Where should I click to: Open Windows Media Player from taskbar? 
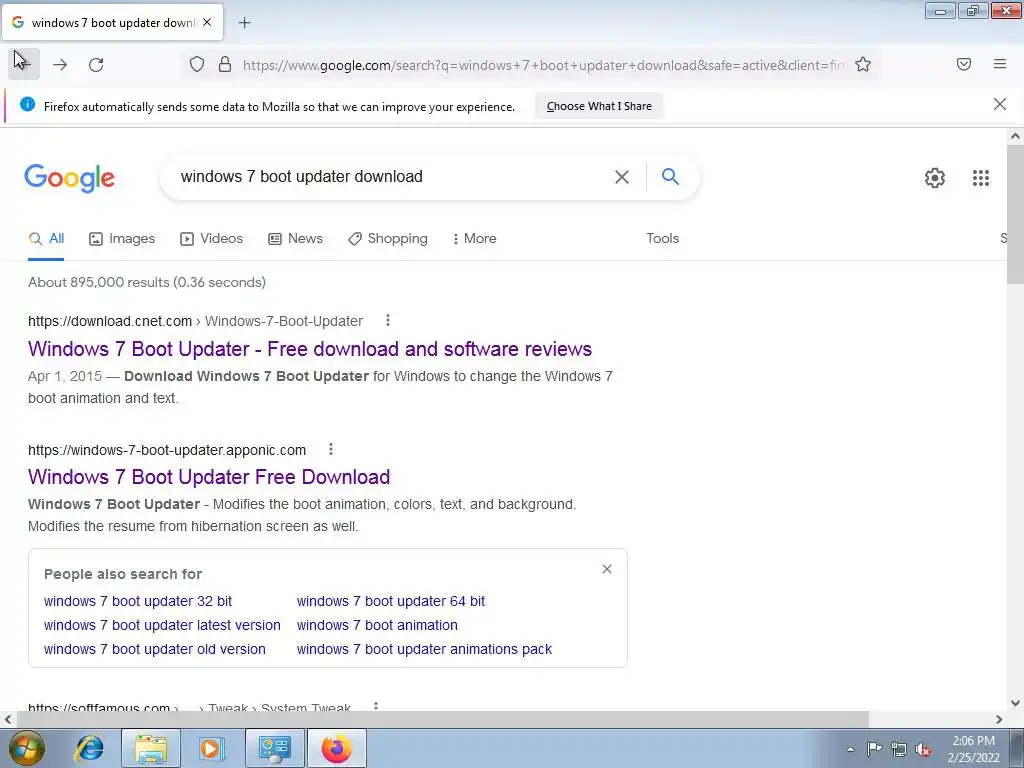tap(211, 748)
